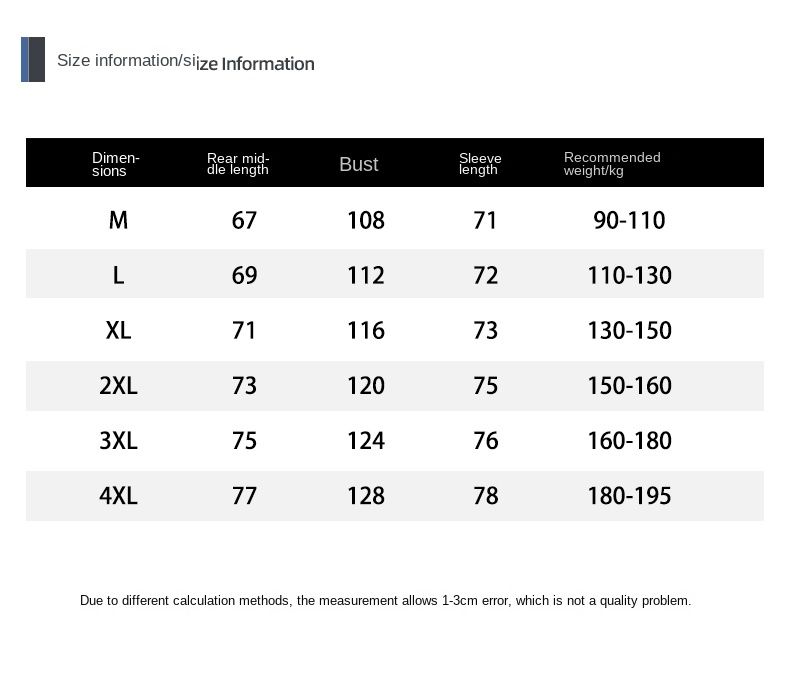Image resolution: width=790 pixels, height=691 pixels.
Task: Click the measurement error disclaimer note
Action: point(385,601)
